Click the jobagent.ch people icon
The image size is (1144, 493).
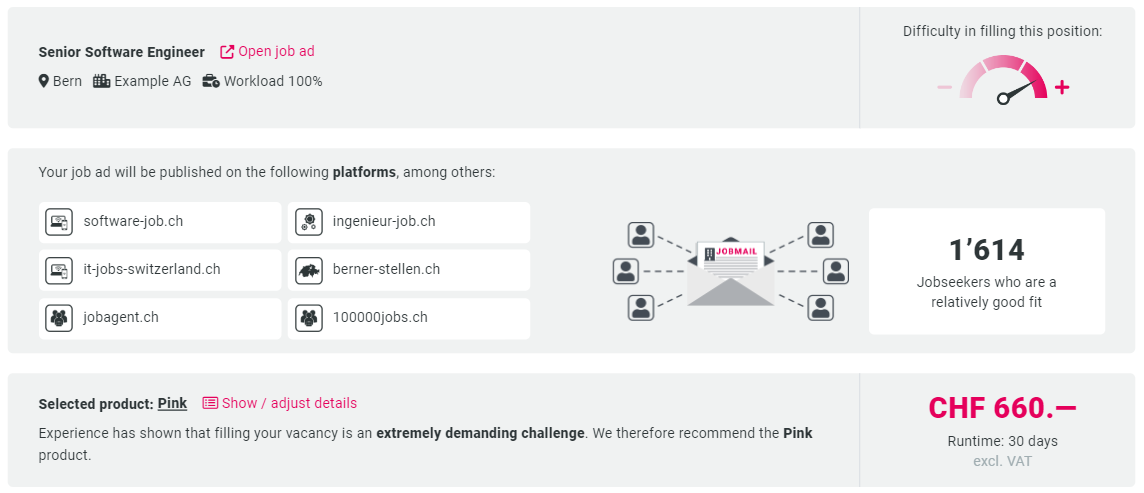tap(58, 318)
